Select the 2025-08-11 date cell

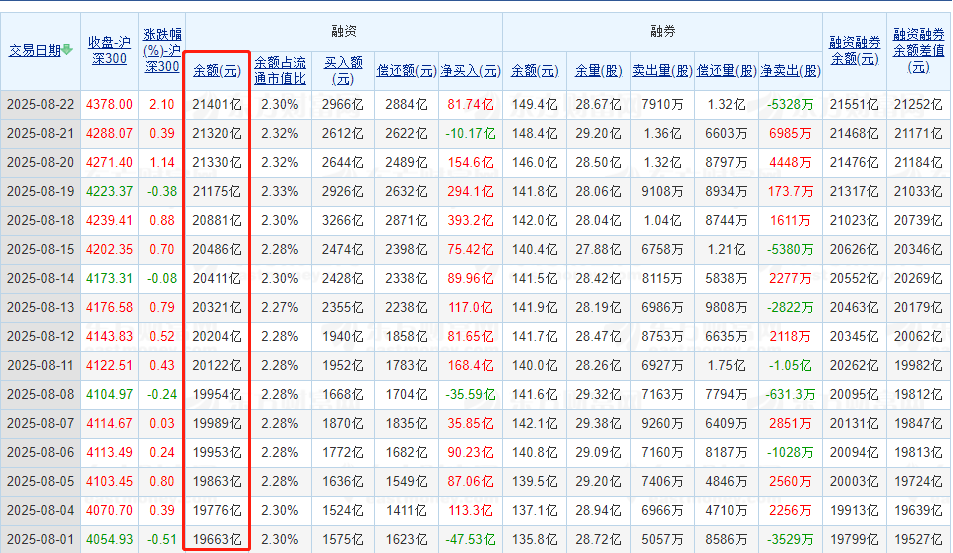point(40,365)
